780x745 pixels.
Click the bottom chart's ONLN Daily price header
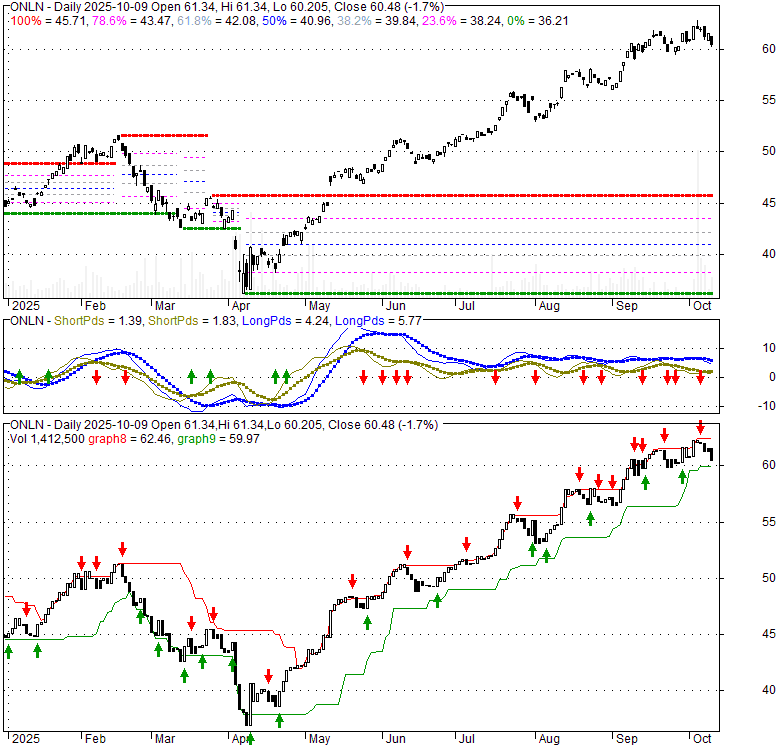(224, 425)
